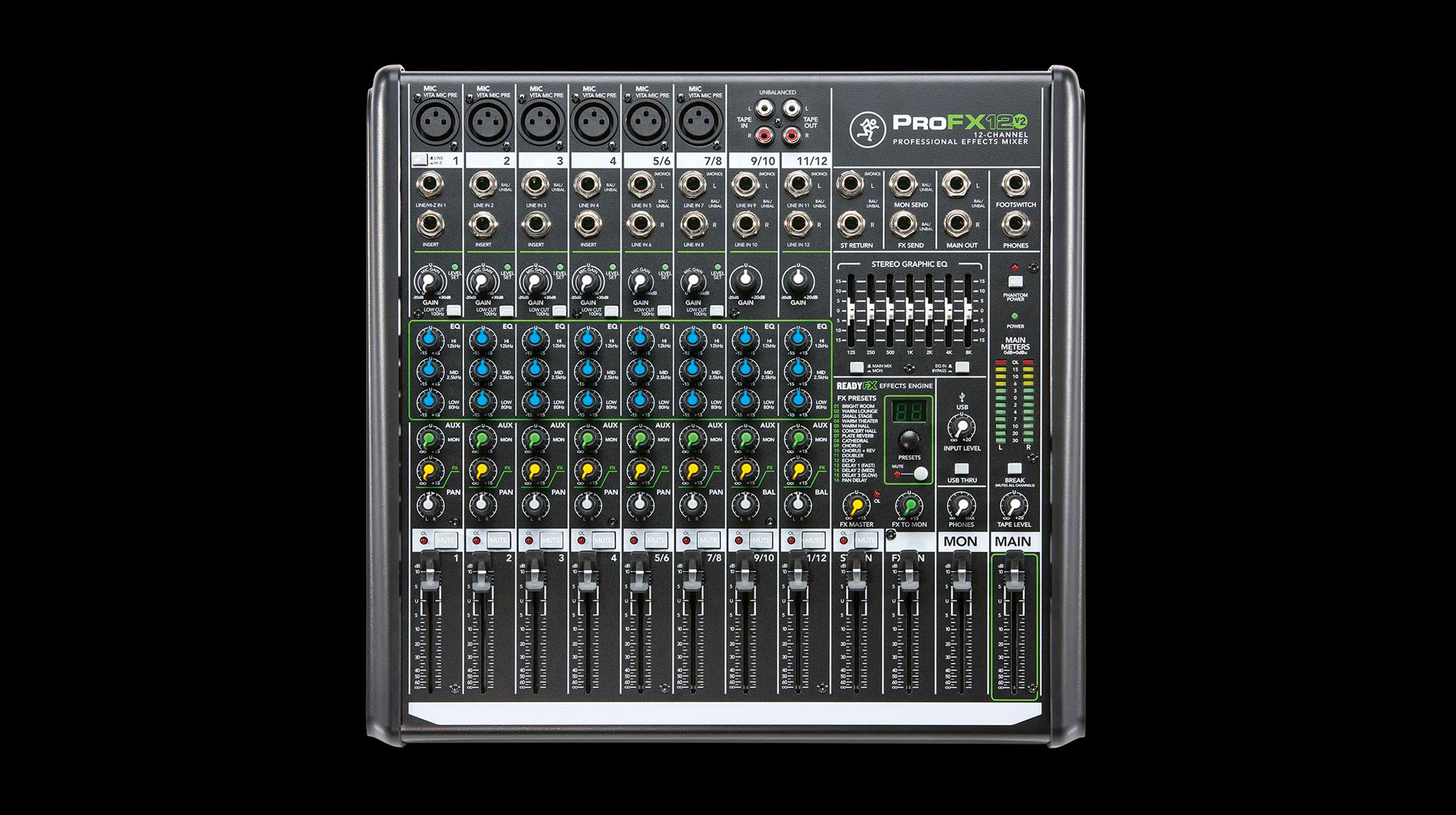Click the channel 3 green AUX MON knob
Image resolution: width=1456 pixels, height=815 pixels.
coord(535,440)
